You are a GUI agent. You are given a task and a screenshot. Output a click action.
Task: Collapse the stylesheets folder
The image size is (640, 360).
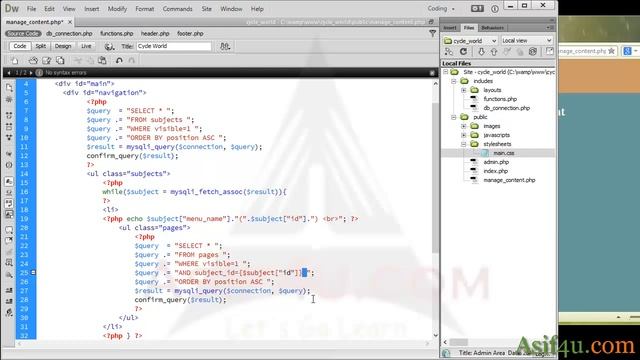(464, 144)
